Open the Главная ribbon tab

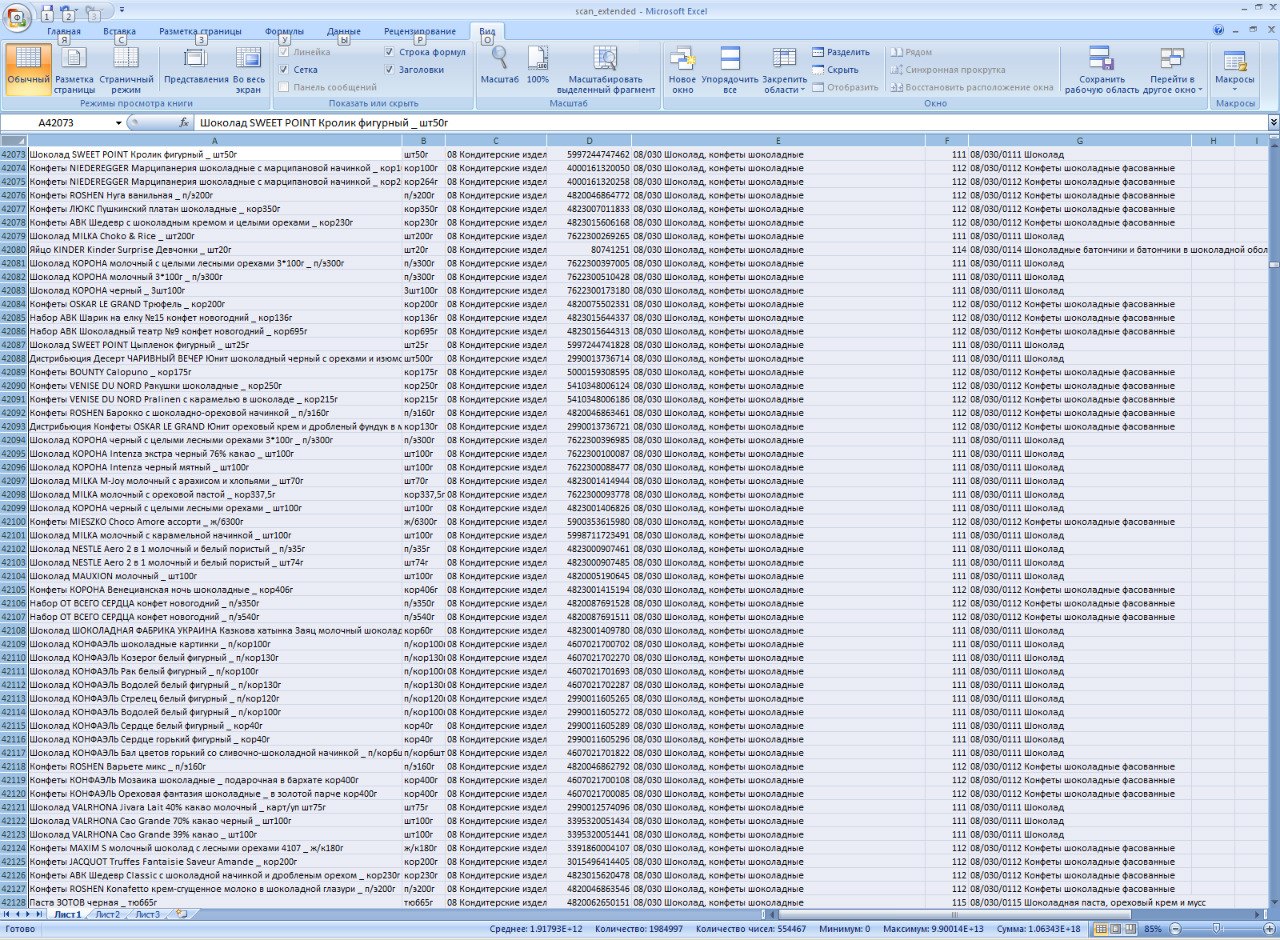pos(64,31)
